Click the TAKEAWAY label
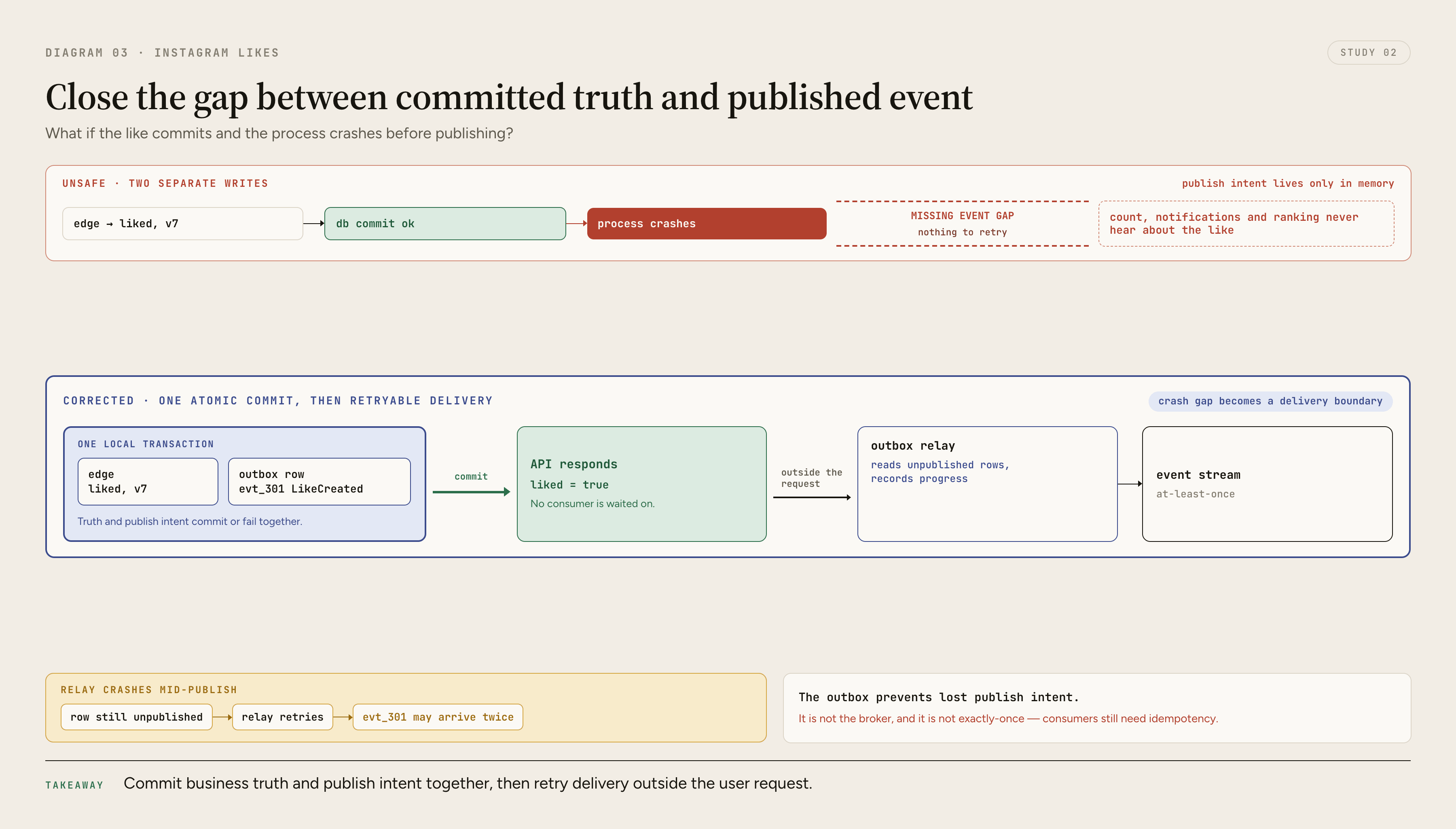Image resolution: width=1456 pixels, height=829 pixels. [74, 786]
